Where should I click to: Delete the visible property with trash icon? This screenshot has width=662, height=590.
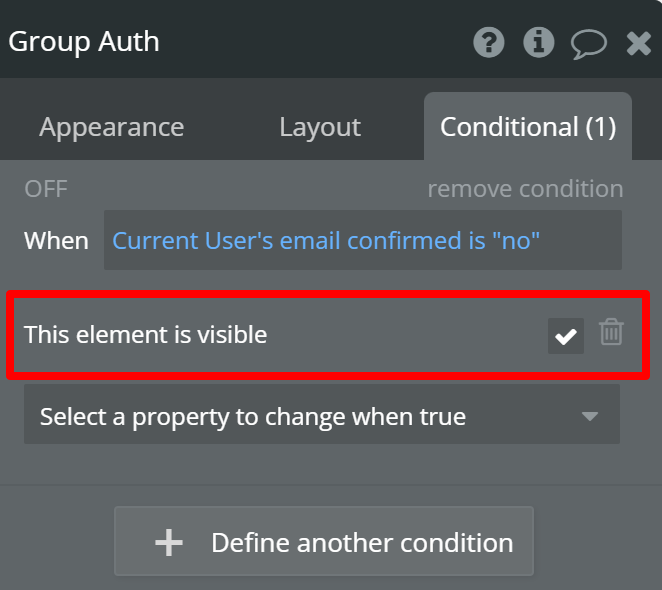(x=611, y=332)
